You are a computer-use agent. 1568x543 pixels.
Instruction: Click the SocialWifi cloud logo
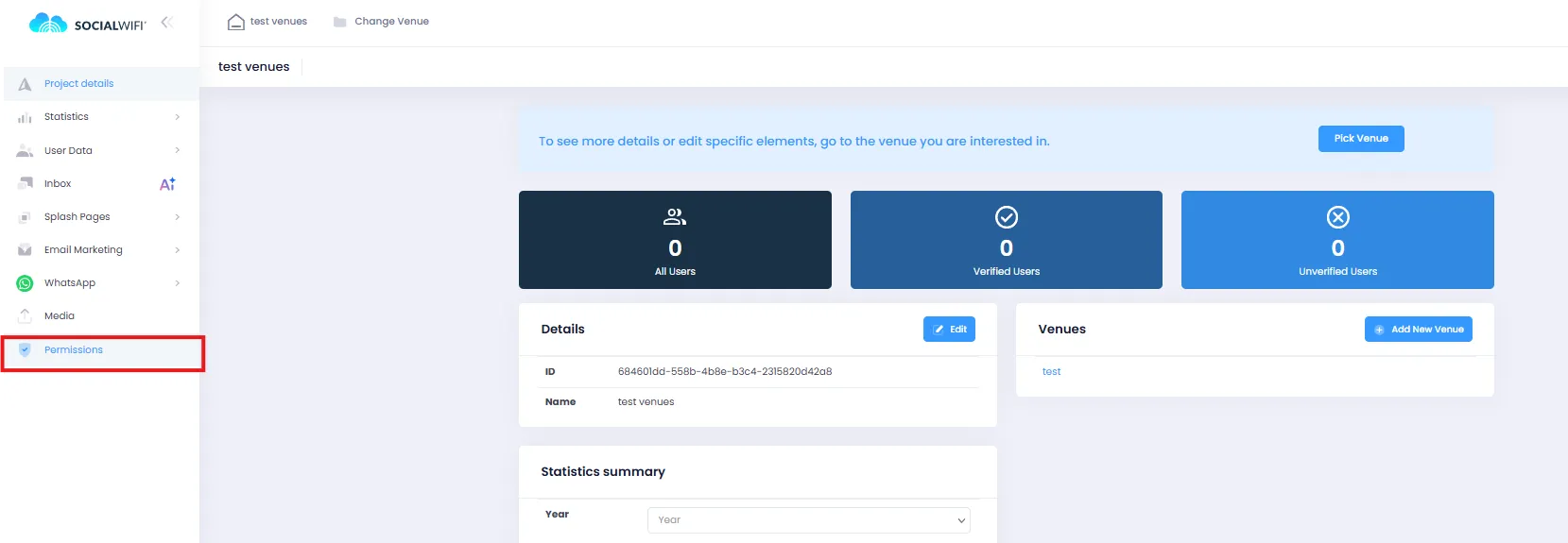coord(48,24)
